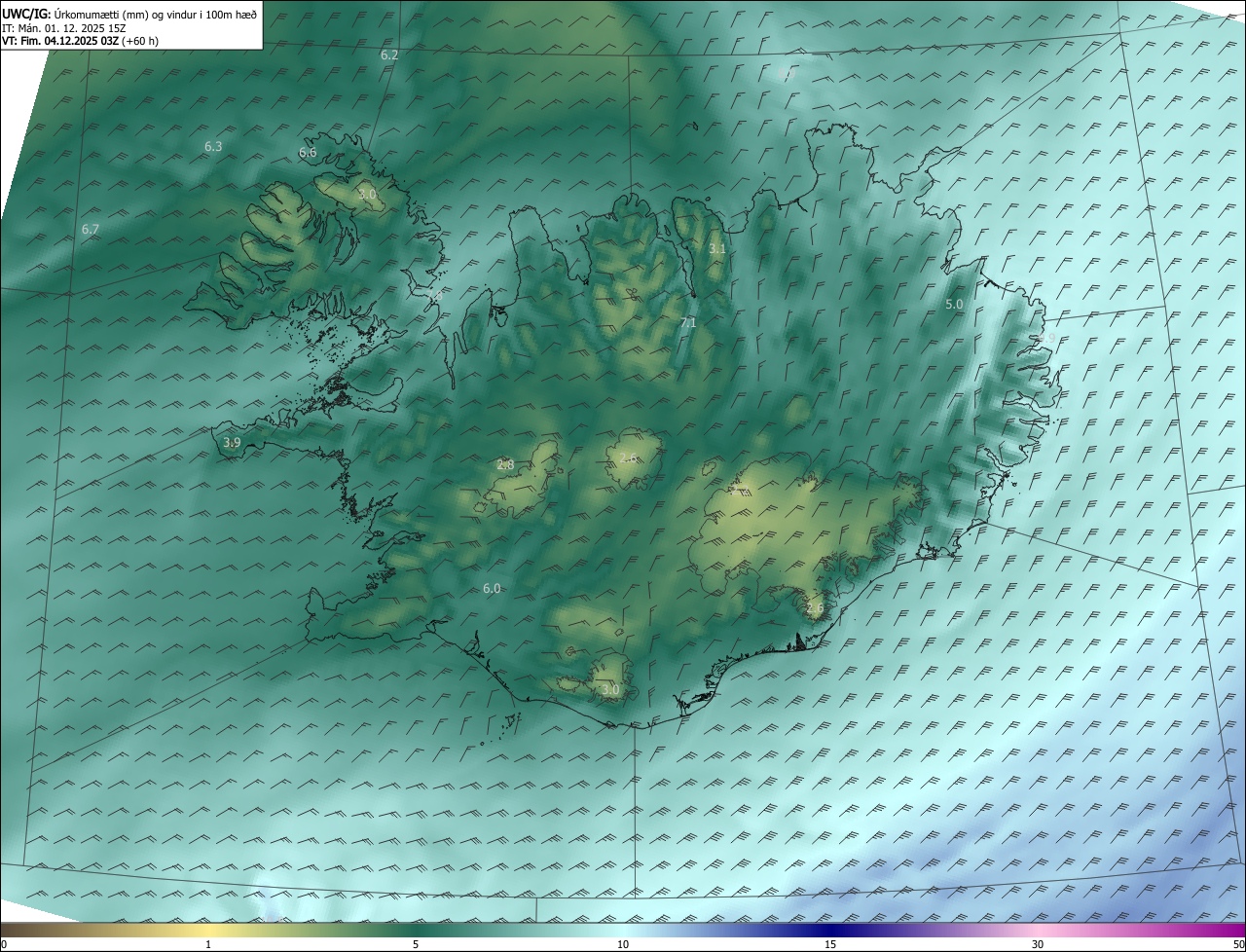Click the colorbar tick label 50
This screenshot has height=952, width=1246.
1238,945
